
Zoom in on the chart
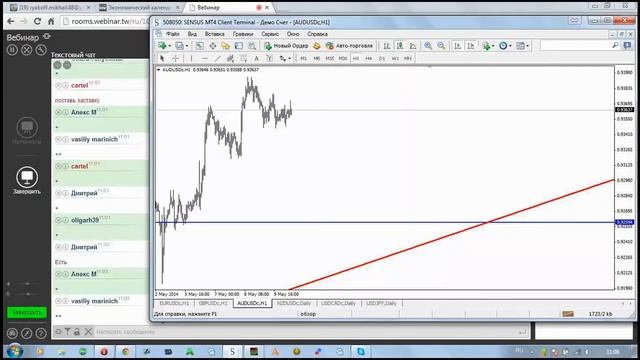pos(428,46)
